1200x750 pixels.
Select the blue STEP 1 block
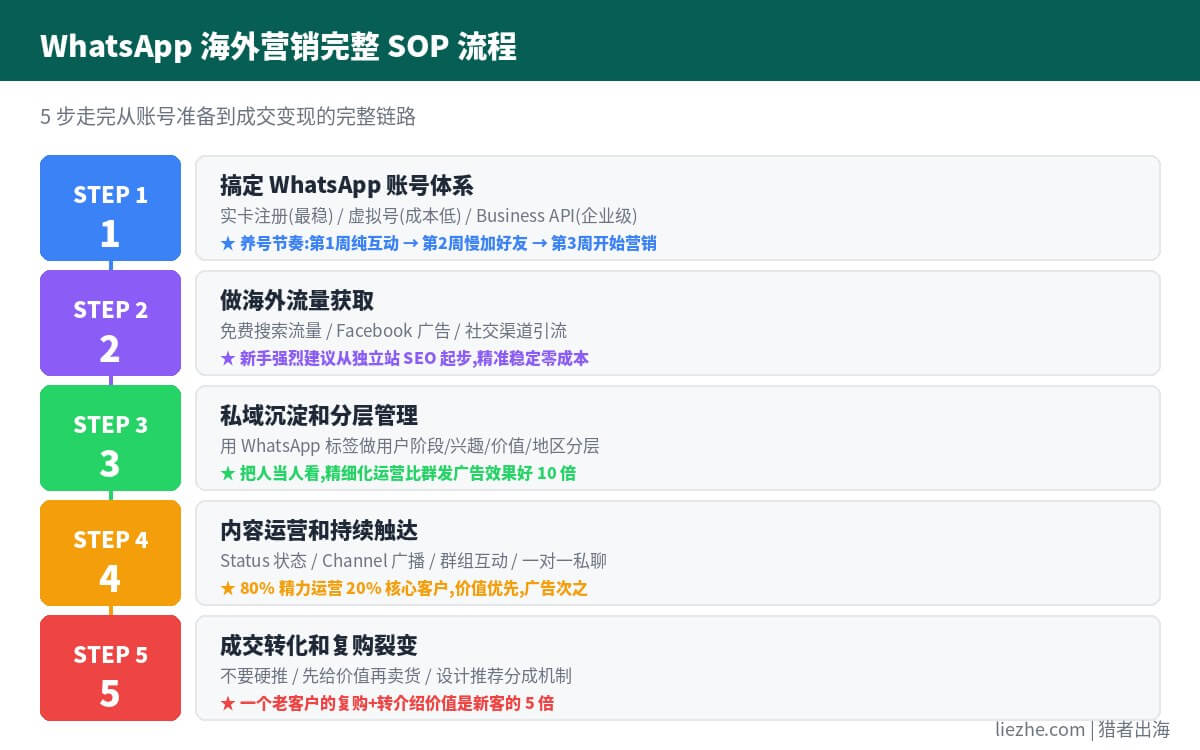(x=110, y=208)
